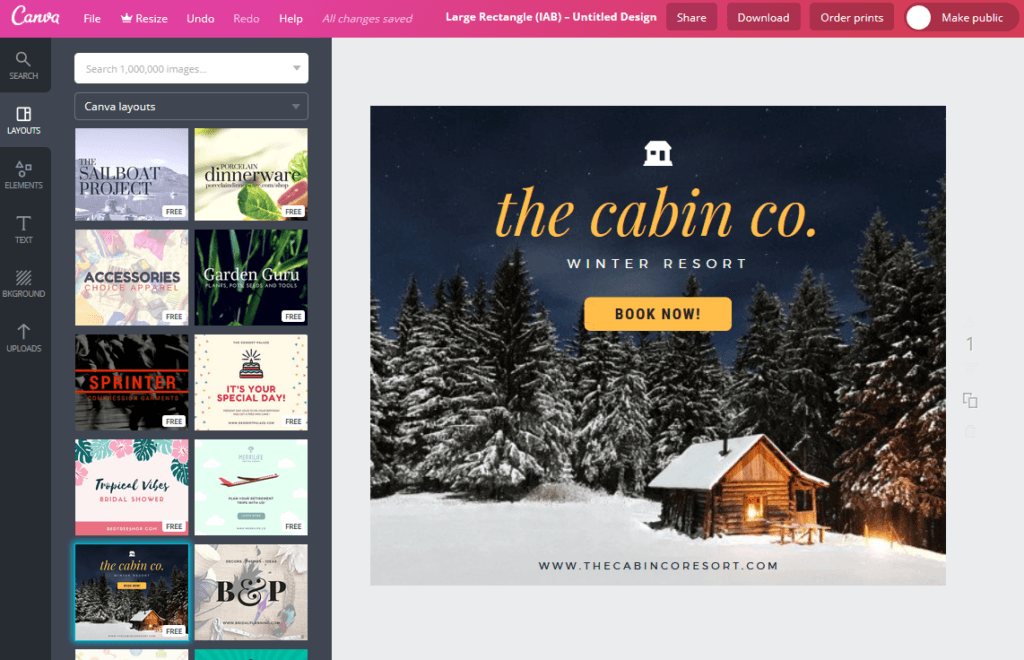This screenshot has width=1024, height=660.
Task: Expand the search box dropdown arrow
Action: coord(296,68)
